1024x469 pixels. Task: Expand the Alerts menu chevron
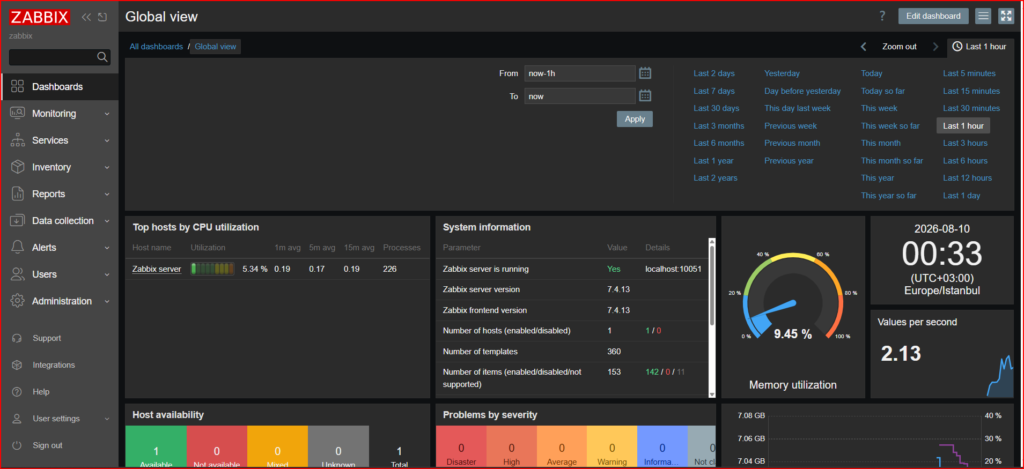pyautogui.click(x=107, y=248)
